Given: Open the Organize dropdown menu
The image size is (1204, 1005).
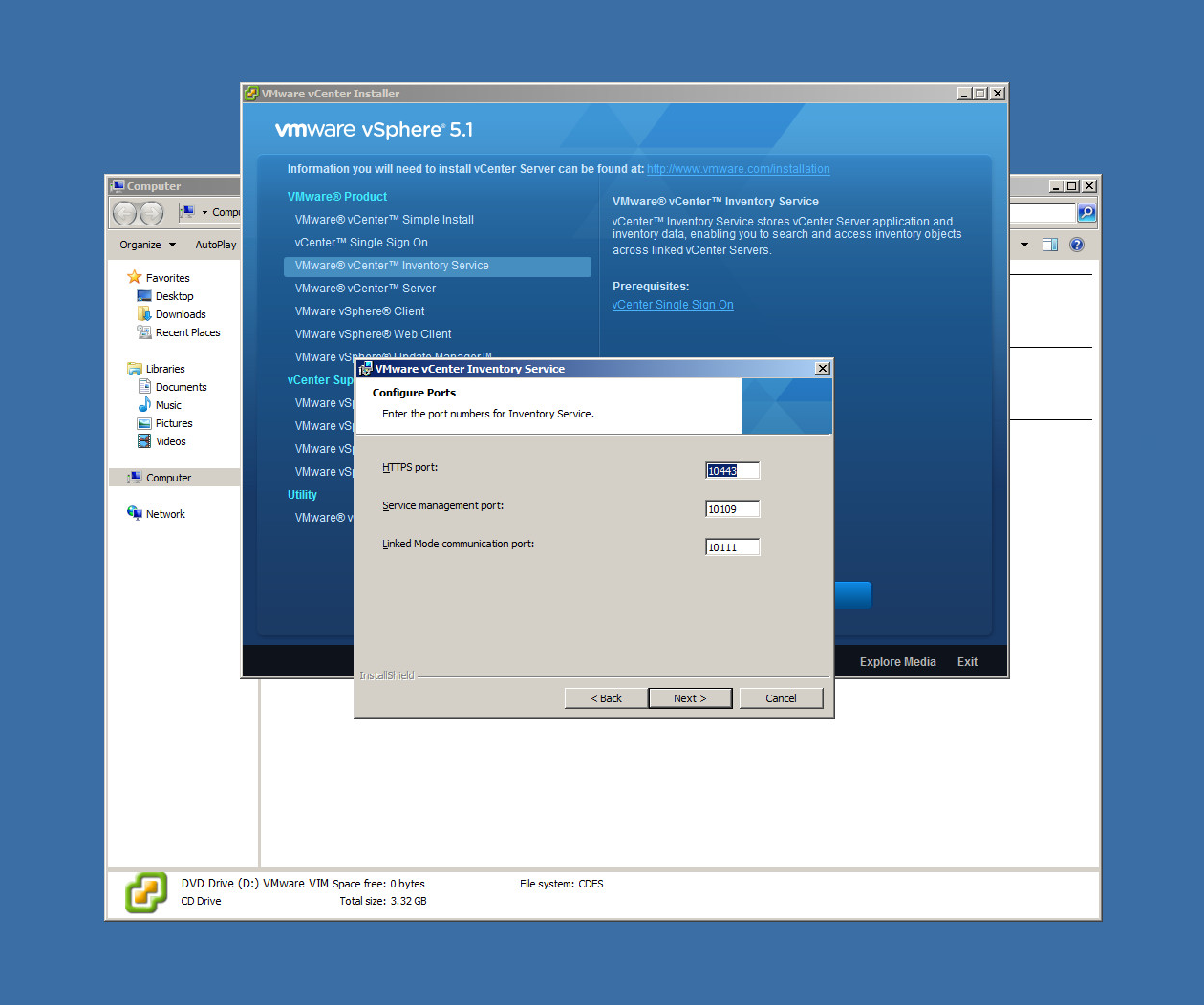Looking at the screenshot, I should pyautogui.click(x=147, y=245).
